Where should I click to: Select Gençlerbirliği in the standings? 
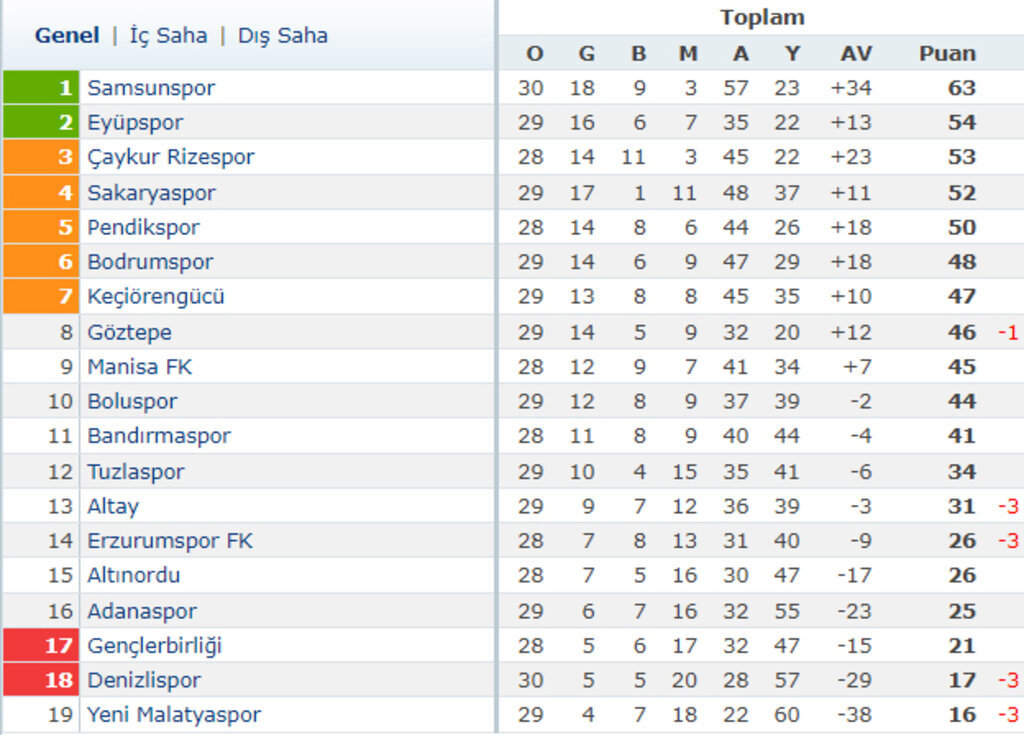(x=155, y=646)
